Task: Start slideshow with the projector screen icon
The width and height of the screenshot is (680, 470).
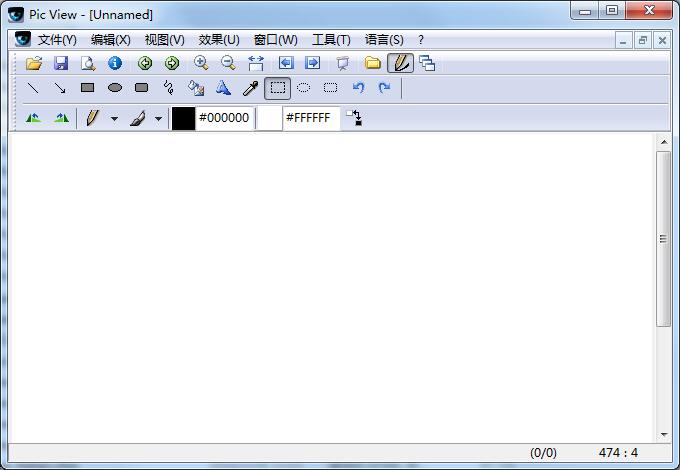Action: tap(343, 63)
